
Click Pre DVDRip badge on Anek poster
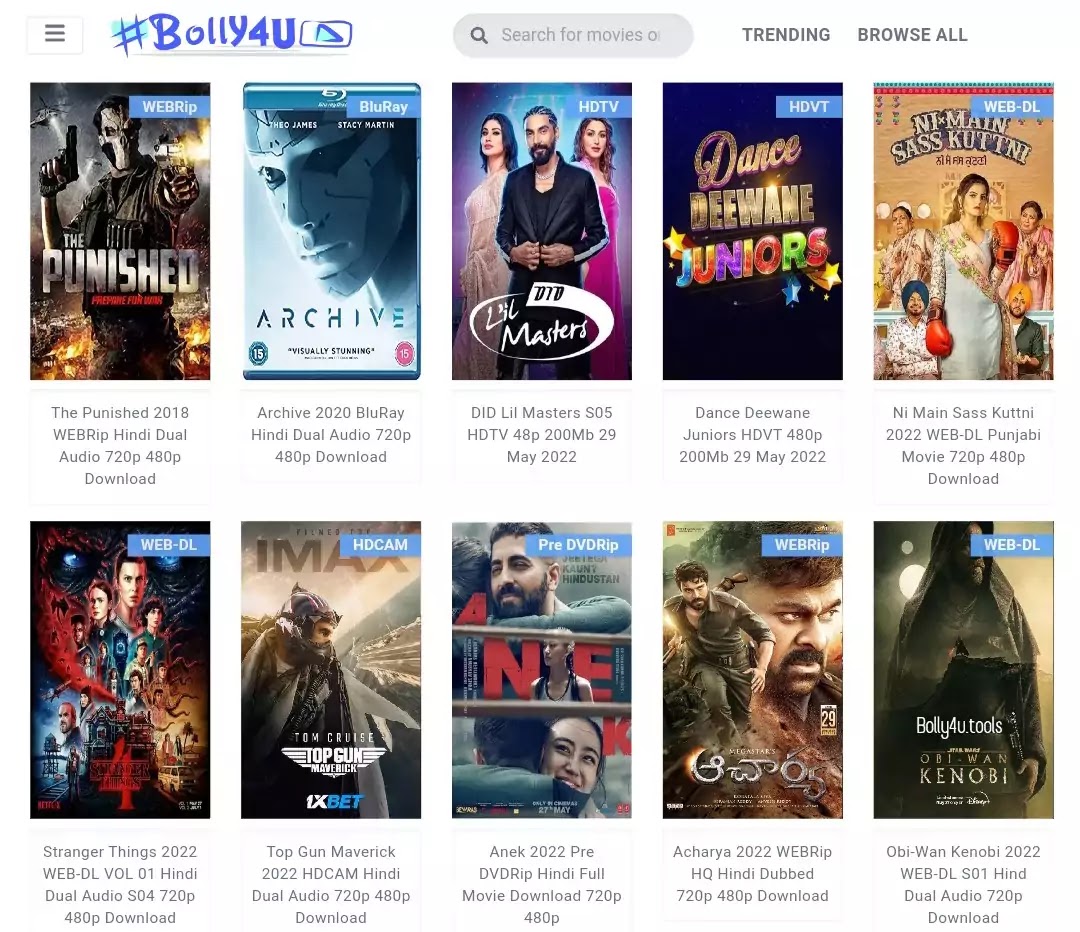[x=579, y=545]
